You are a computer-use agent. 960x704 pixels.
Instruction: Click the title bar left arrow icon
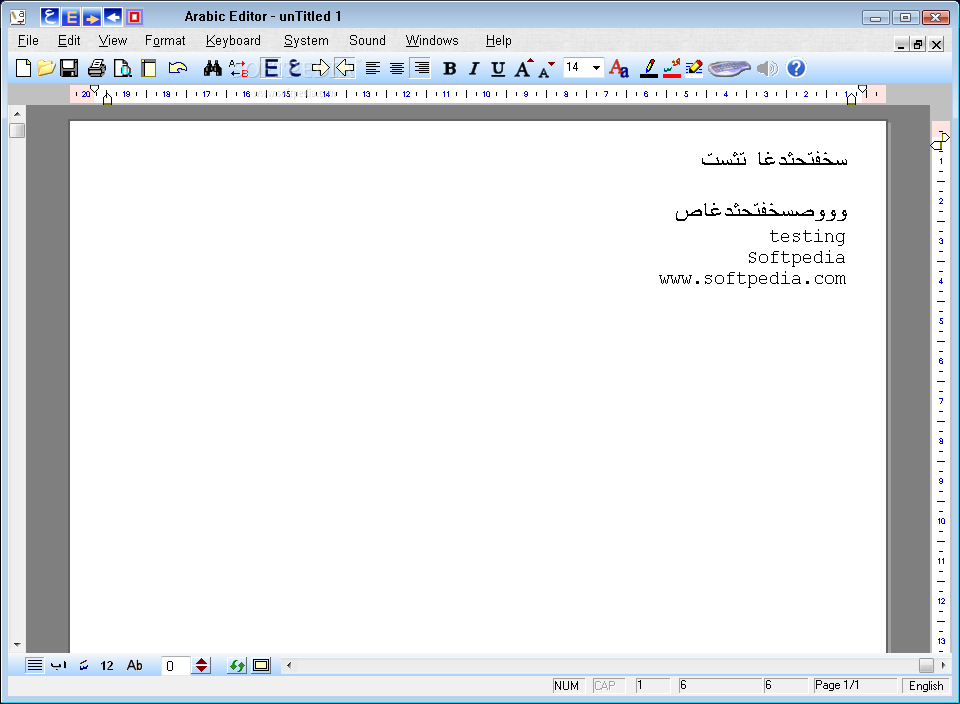point(113,17)
